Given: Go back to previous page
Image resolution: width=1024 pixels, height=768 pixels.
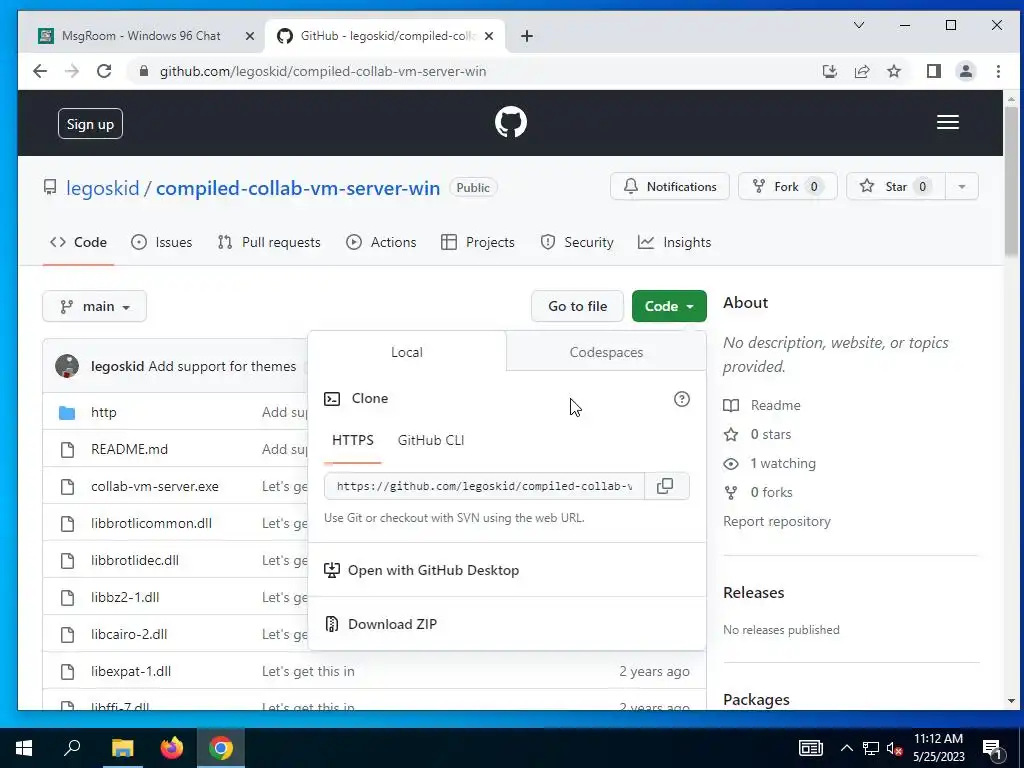Looking at the screenshot, I should coord(40,71).
